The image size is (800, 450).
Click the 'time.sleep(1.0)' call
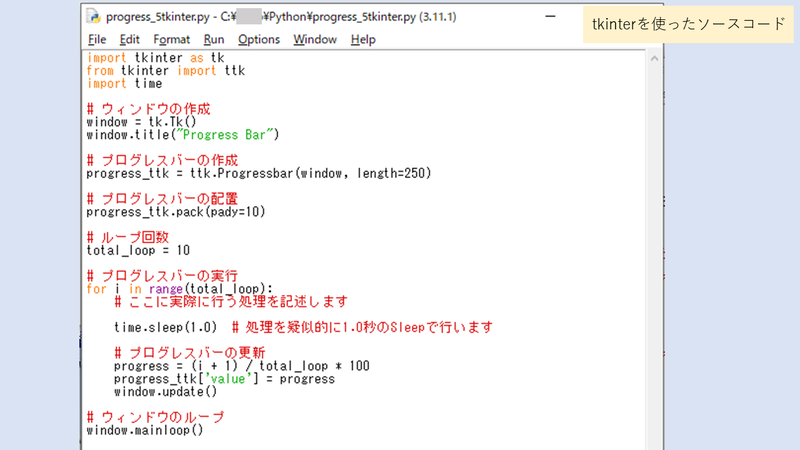(165, 327)
